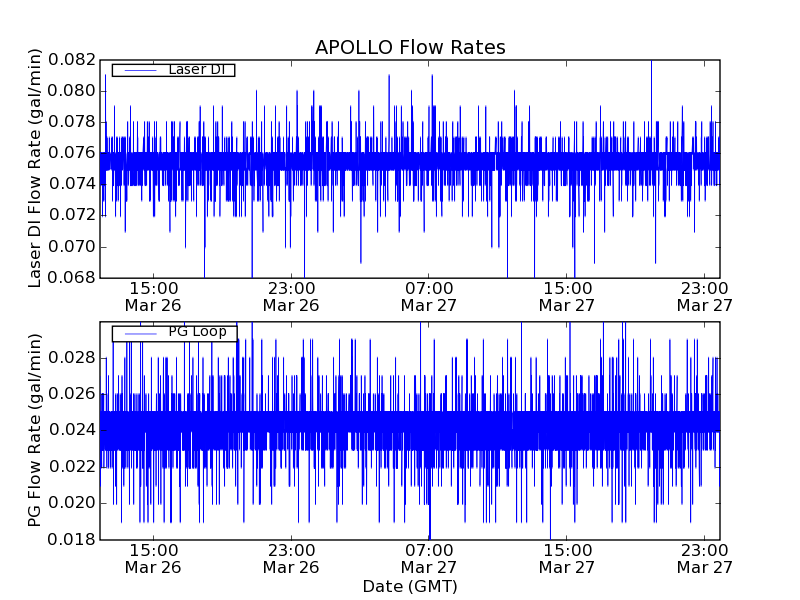This screenshot has width=800, height=600.
Task: Click the 0.082 tick on the top plot
Action: pos(76,60)
